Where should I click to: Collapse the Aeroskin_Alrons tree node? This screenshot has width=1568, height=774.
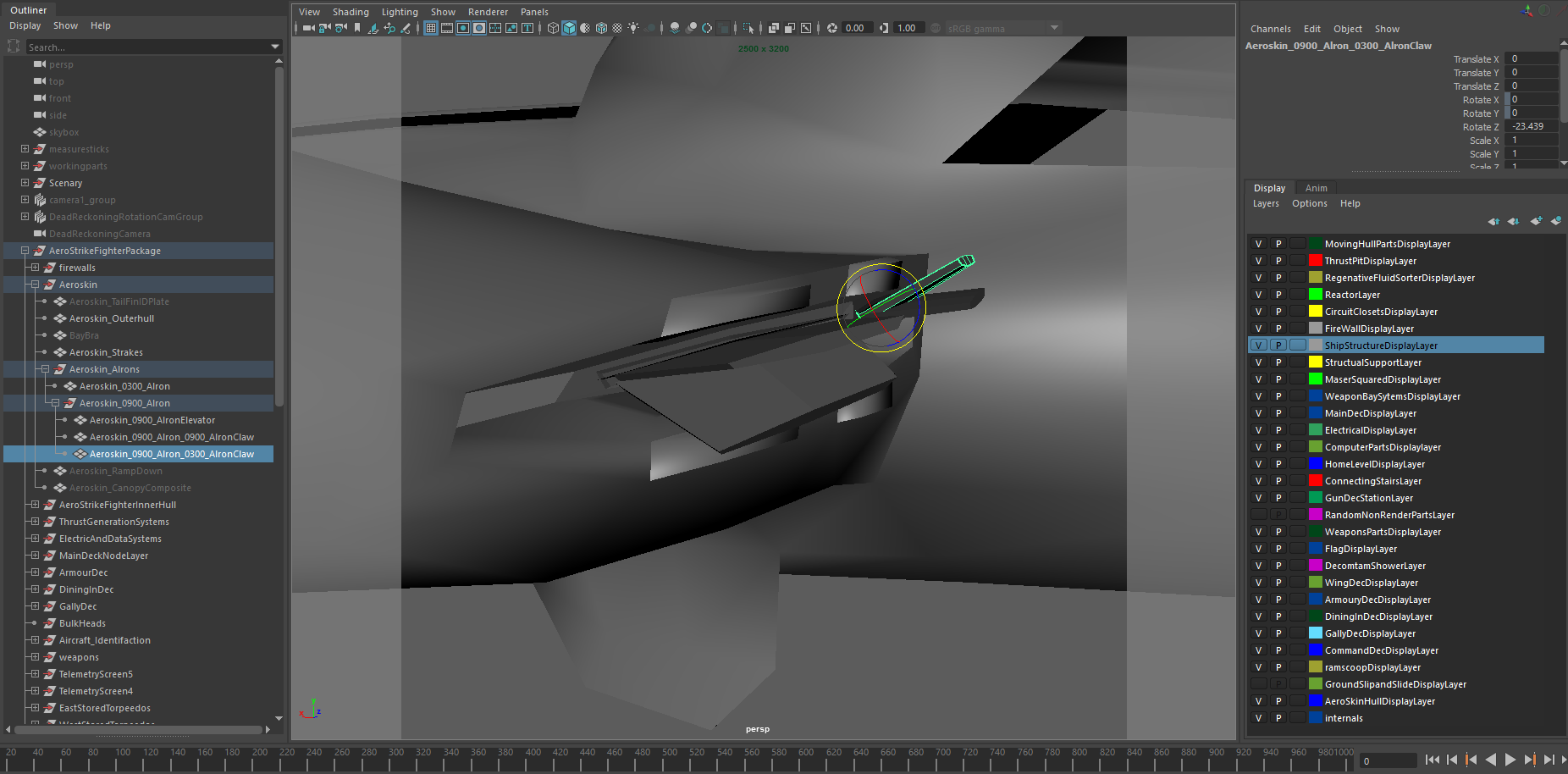(x=45, y=369)
